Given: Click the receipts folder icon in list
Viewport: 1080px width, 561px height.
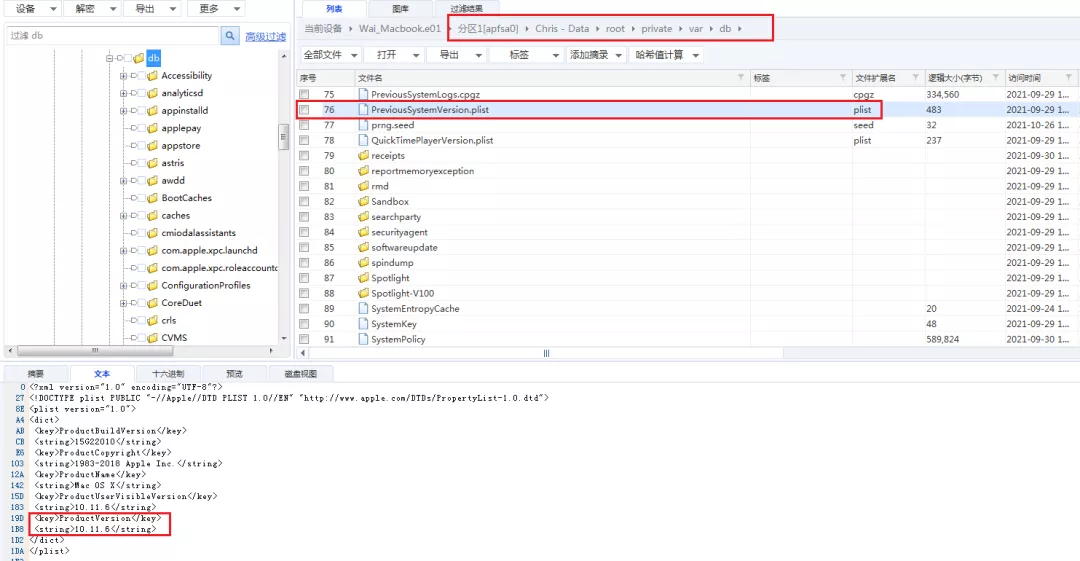Looking at the screenshot, I should click(x=364, y=155).
